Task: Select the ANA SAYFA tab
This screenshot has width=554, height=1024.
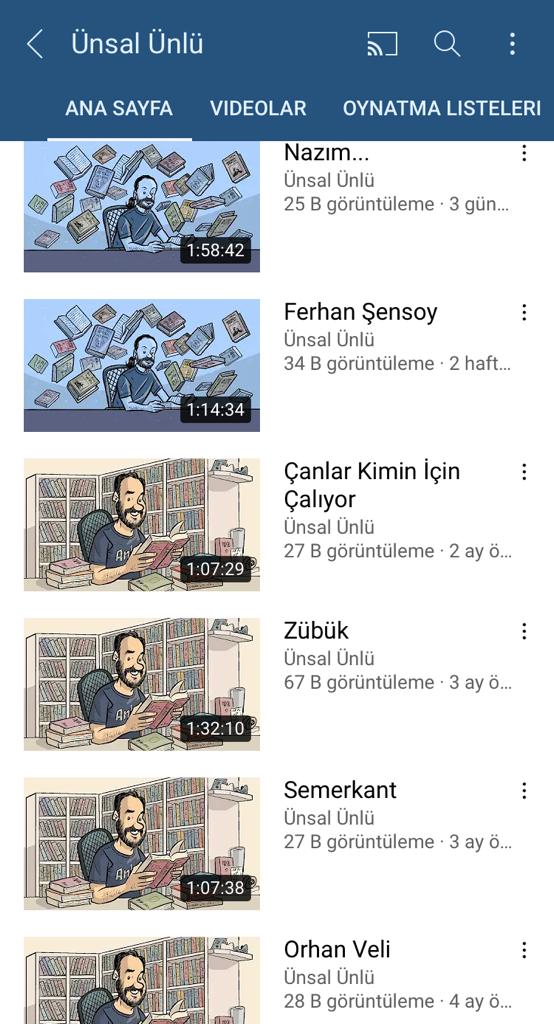Action: click(119, 108)
